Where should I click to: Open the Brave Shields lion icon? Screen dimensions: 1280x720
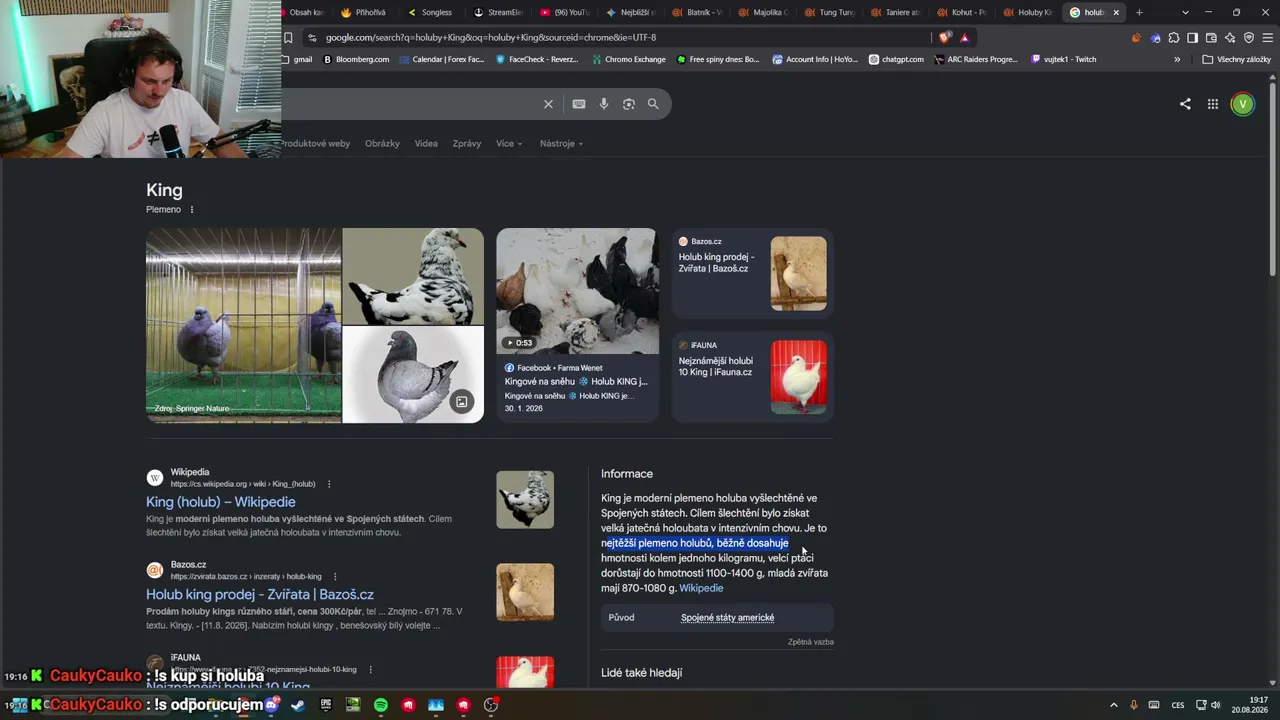pyautogui.click(x=945, y=38)
